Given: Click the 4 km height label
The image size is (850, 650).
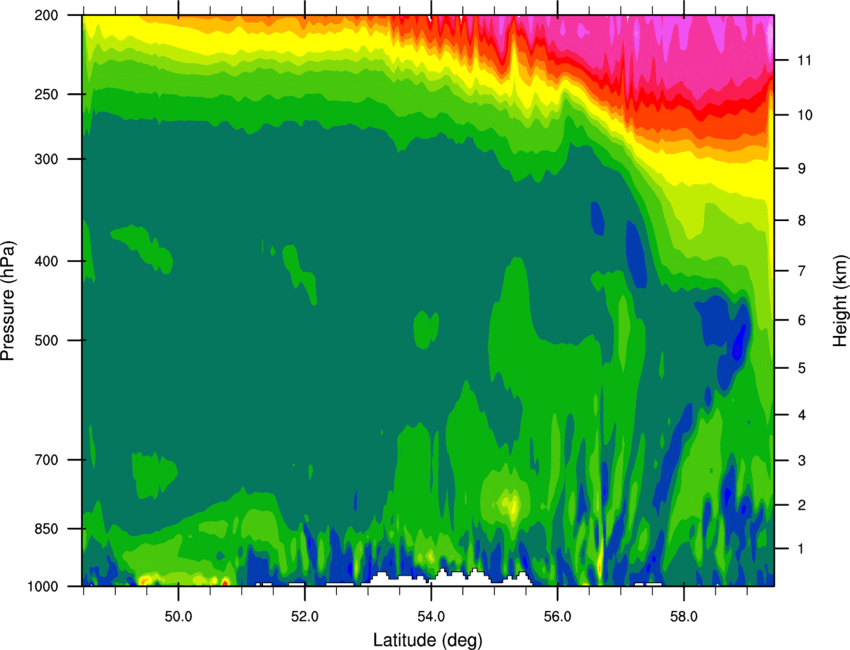Looking at the screenshot, I should tap(802, 415).
